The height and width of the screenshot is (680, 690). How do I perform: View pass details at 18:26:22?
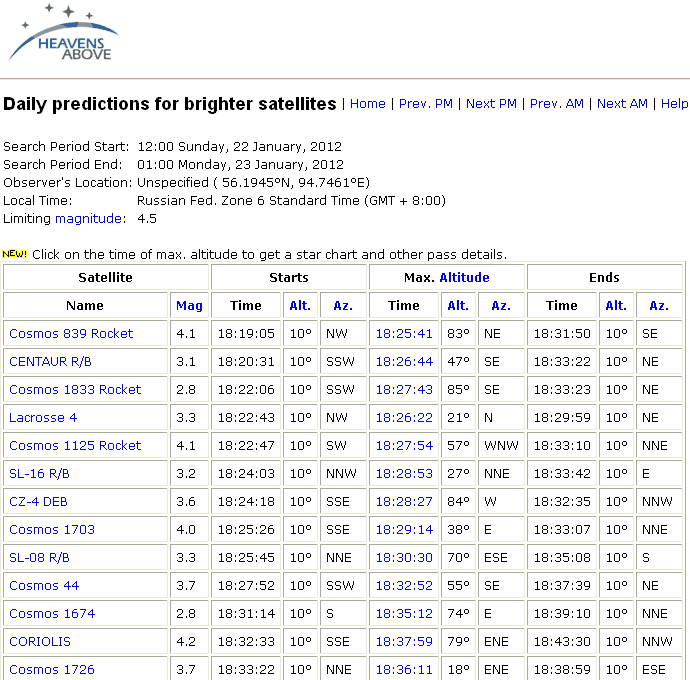pos(404,418)
